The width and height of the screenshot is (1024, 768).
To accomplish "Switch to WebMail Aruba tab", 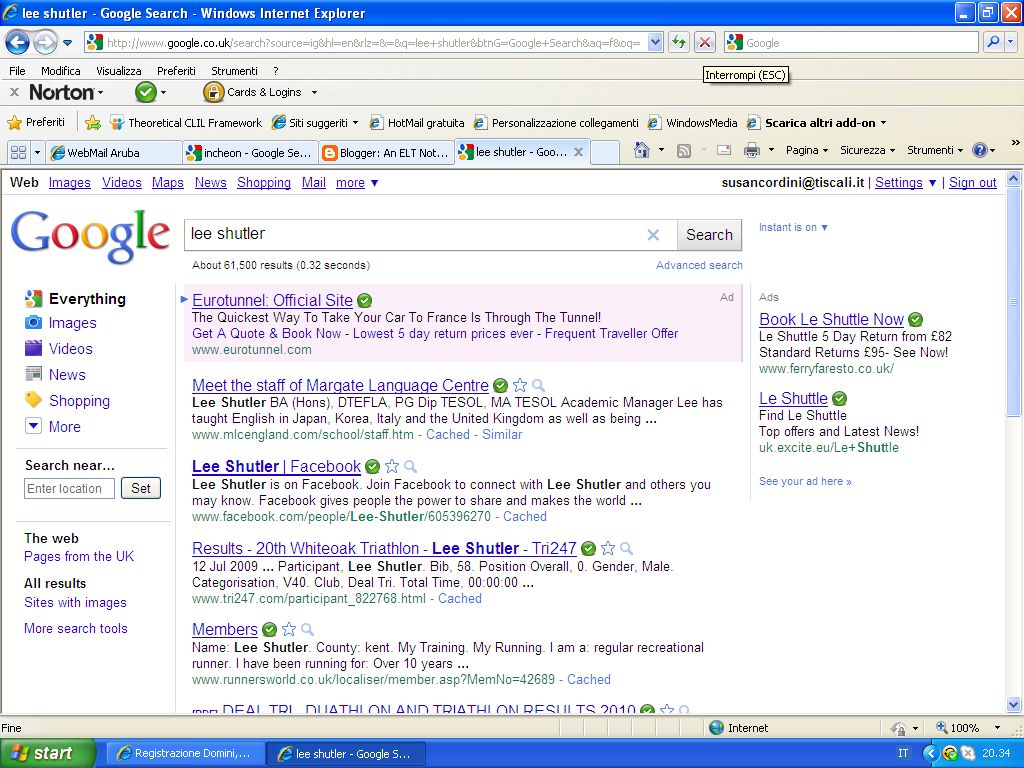I will (x=113, y=152).
